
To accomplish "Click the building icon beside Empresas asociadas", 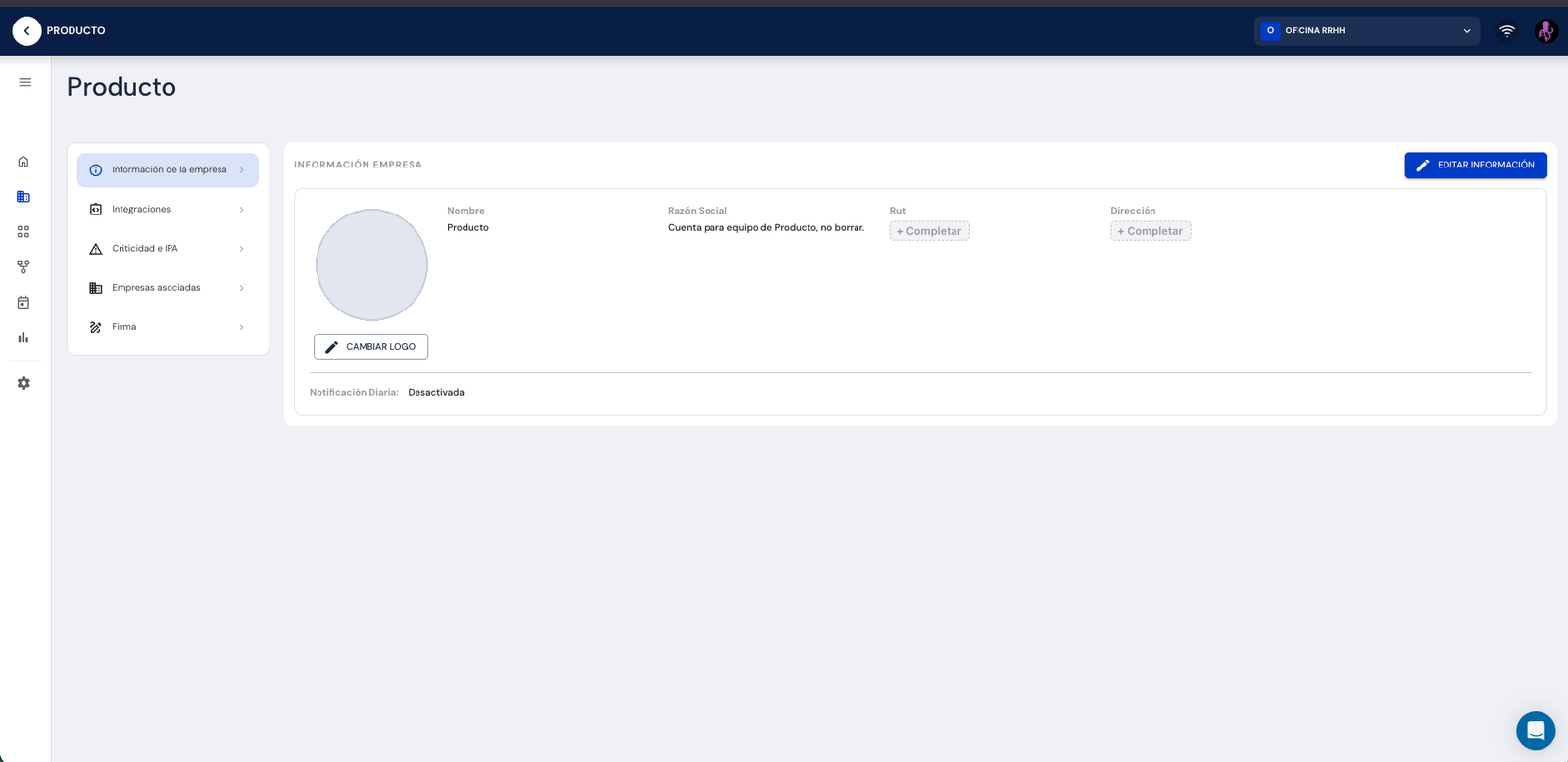I will pos(96,288).
